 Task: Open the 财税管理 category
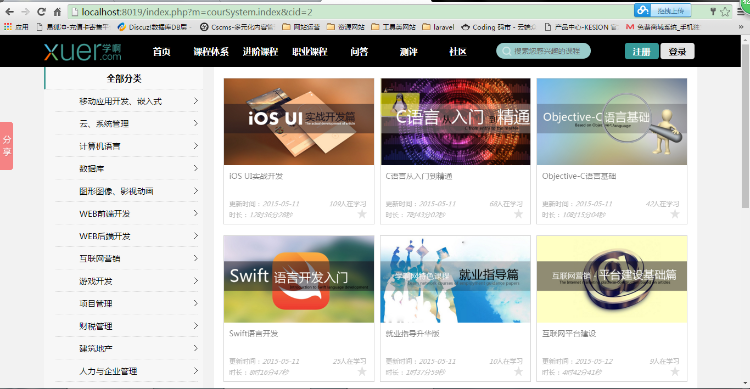pyautogui.click(x=96, y=326)
